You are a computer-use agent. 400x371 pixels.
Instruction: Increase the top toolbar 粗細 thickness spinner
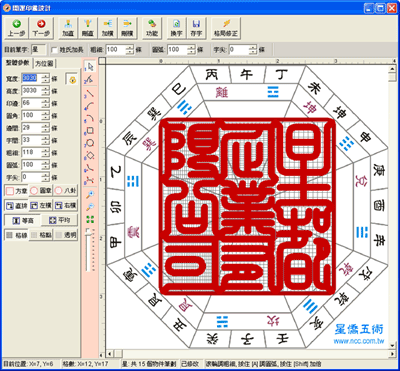coord(130,47)
